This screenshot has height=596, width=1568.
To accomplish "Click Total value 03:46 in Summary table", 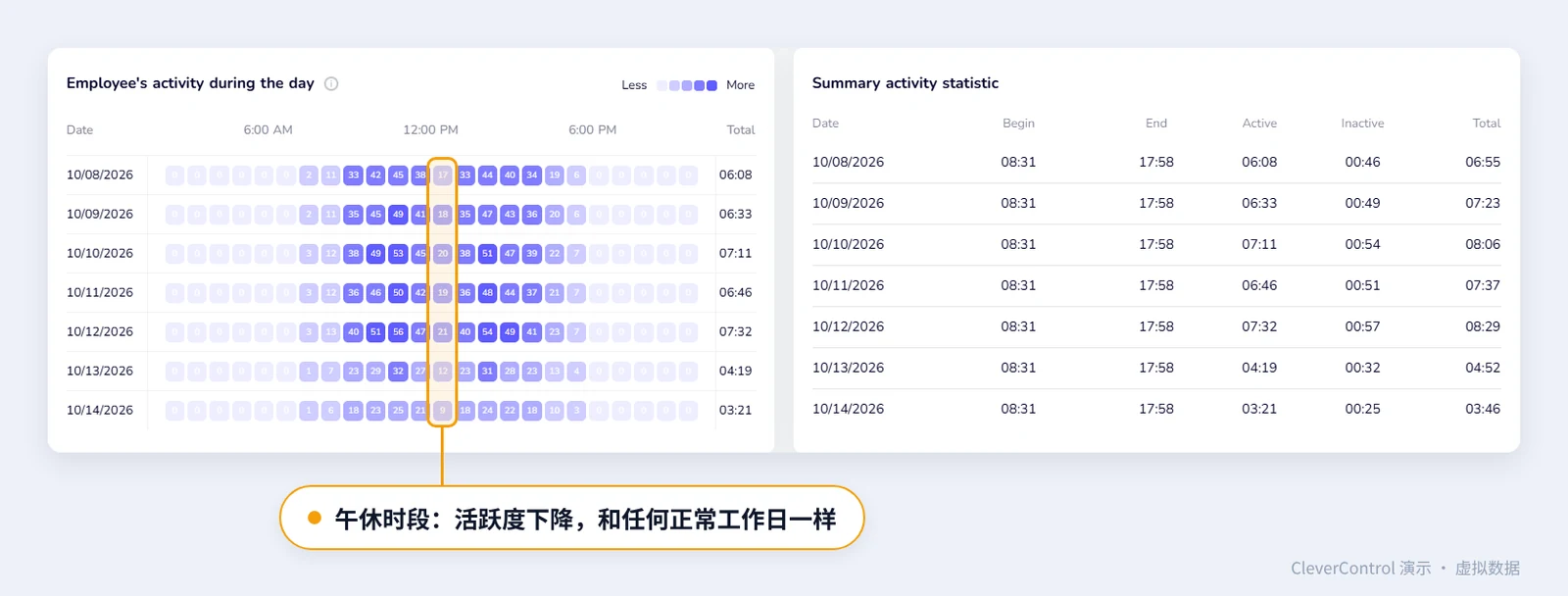I will (1483, 410).
